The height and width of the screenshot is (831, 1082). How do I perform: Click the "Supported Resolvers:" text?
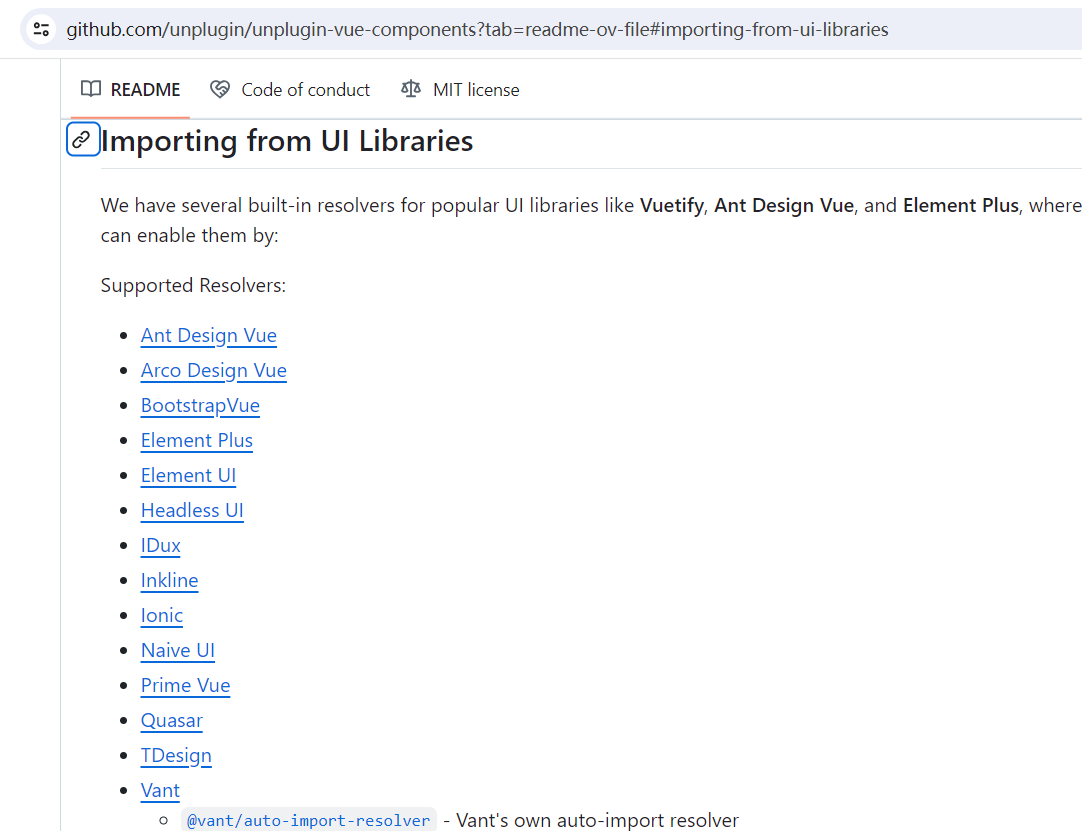click(x=193, y=286)
